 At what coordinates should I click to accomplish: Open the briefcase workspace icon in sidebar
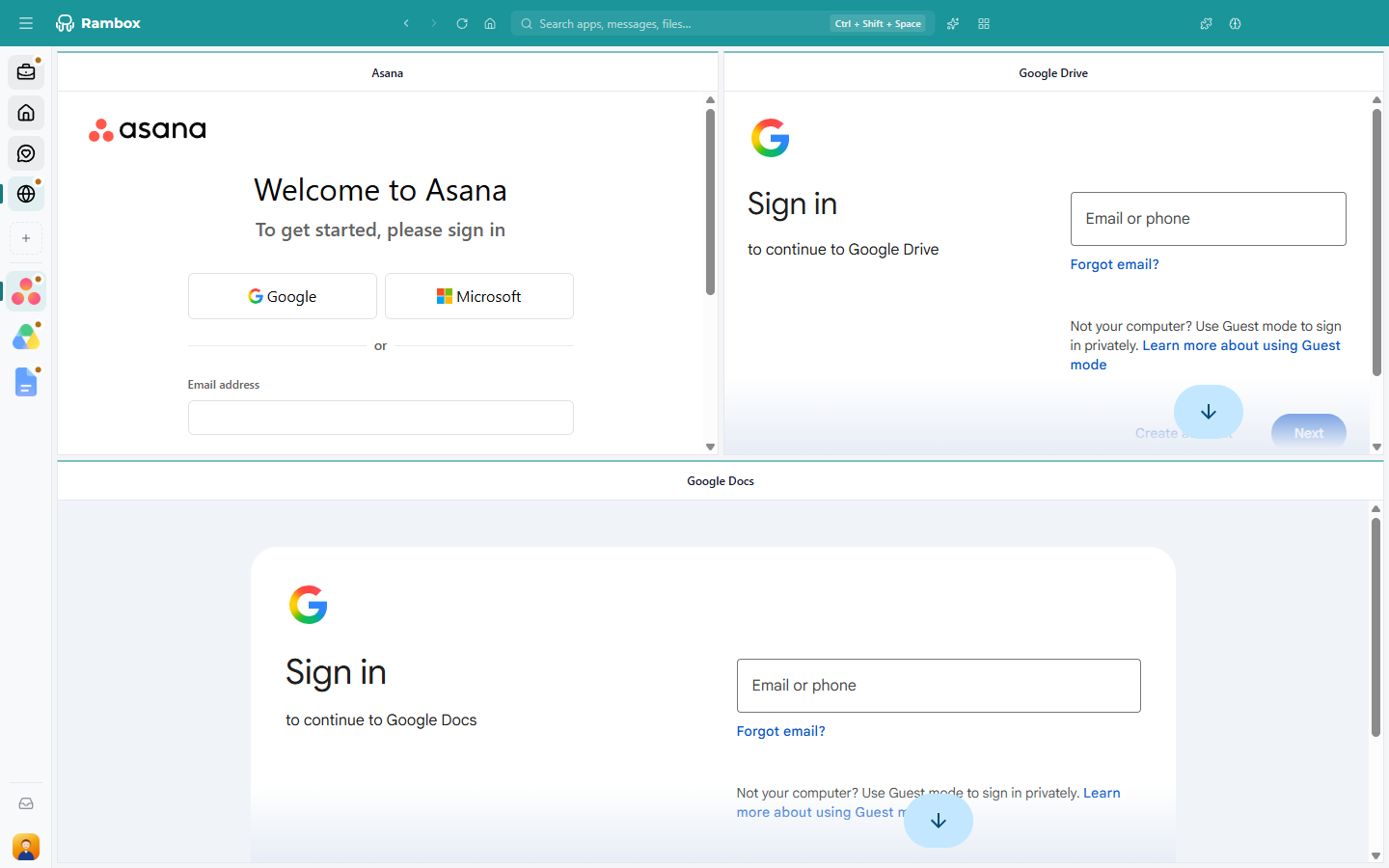pyautogui.click(x=26, y=72)
